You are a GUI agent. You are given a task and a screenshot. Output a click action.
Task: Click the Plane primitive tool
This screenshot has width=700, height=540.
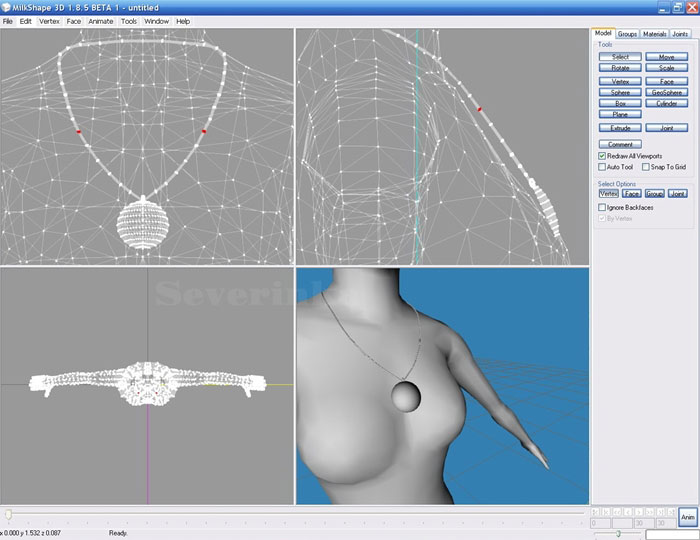click(x=620, y=115)
